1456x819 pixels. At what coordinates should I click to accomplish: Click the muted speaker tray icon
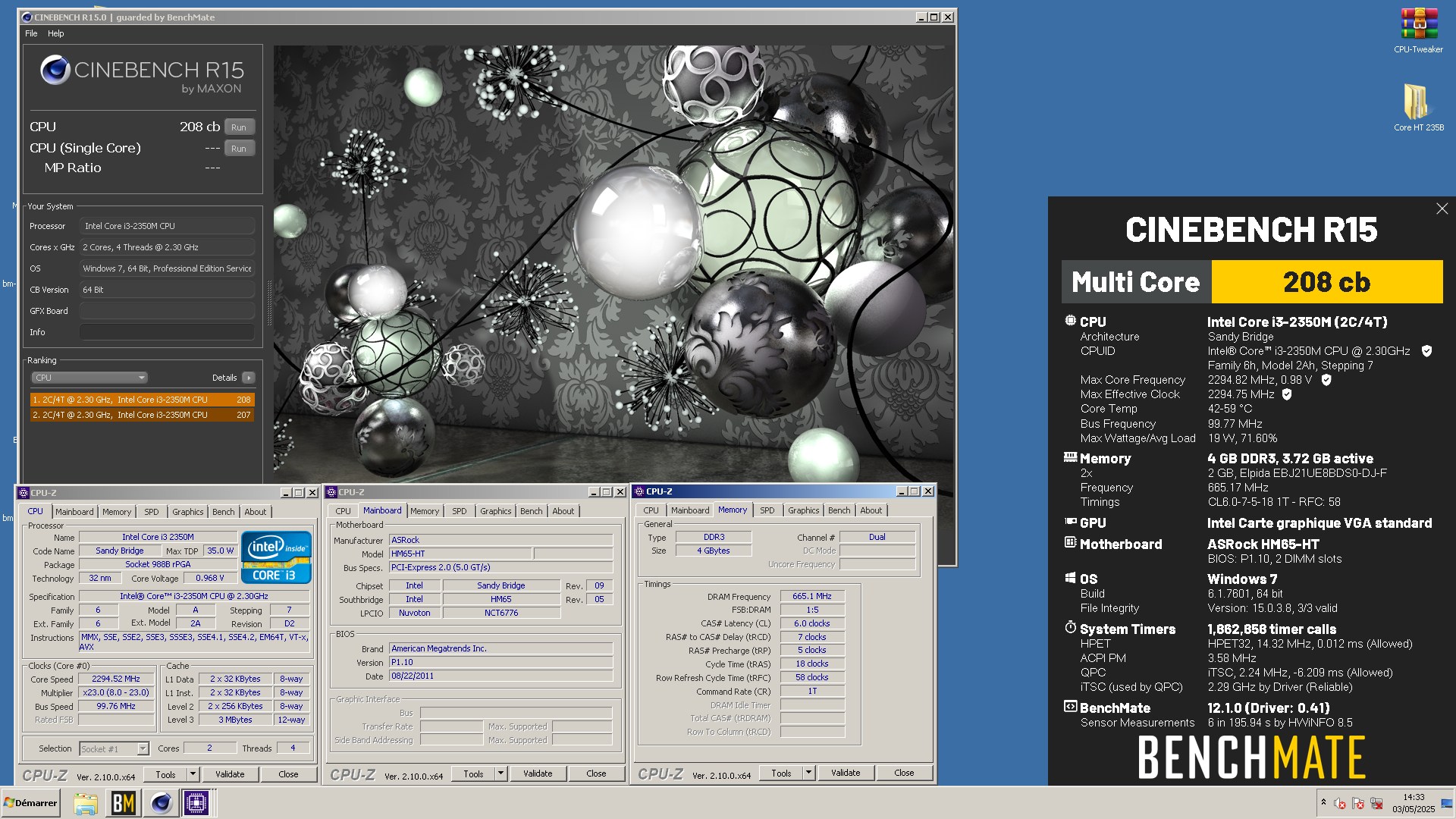[1340, 803]
